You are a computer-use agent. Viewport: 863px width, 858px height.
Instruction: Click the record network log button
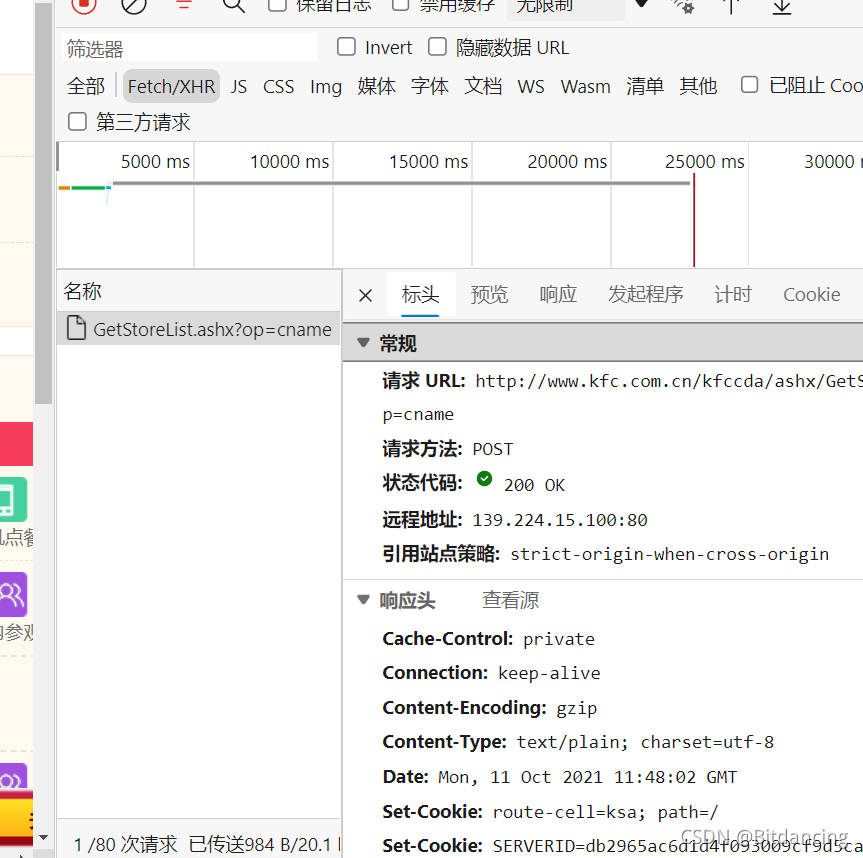click(84, 4)
